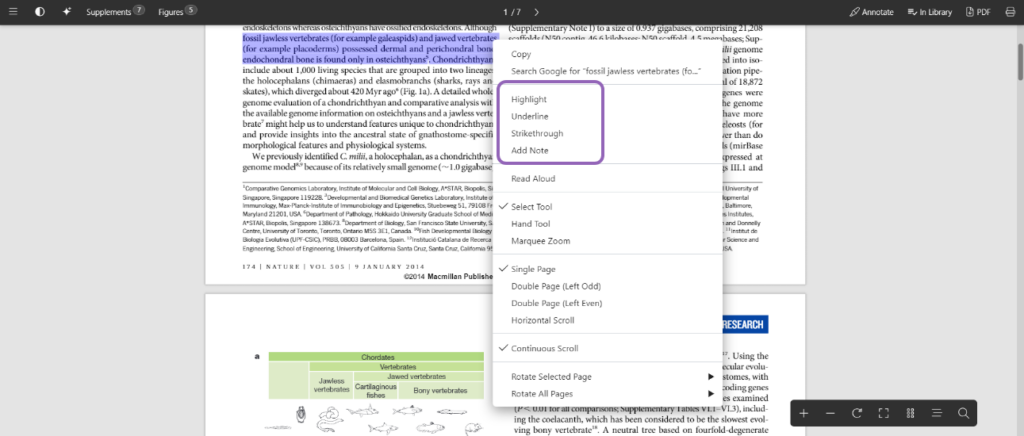Open the hamburger sidebar menu
Viewport: 1024px width, 436px height.
(12, 12)
